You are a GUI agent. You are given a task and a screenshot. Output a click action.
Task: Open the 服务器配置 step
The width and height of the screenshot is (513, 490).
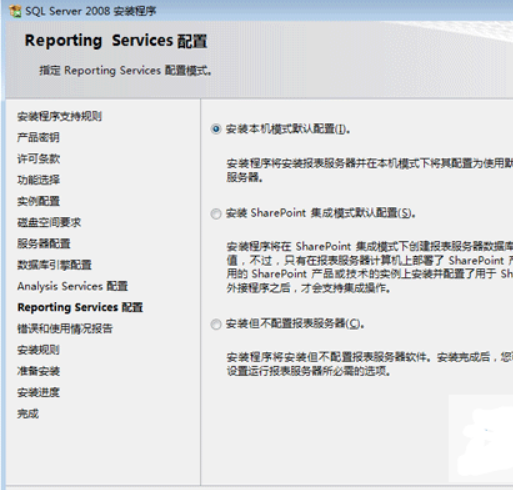44,243
